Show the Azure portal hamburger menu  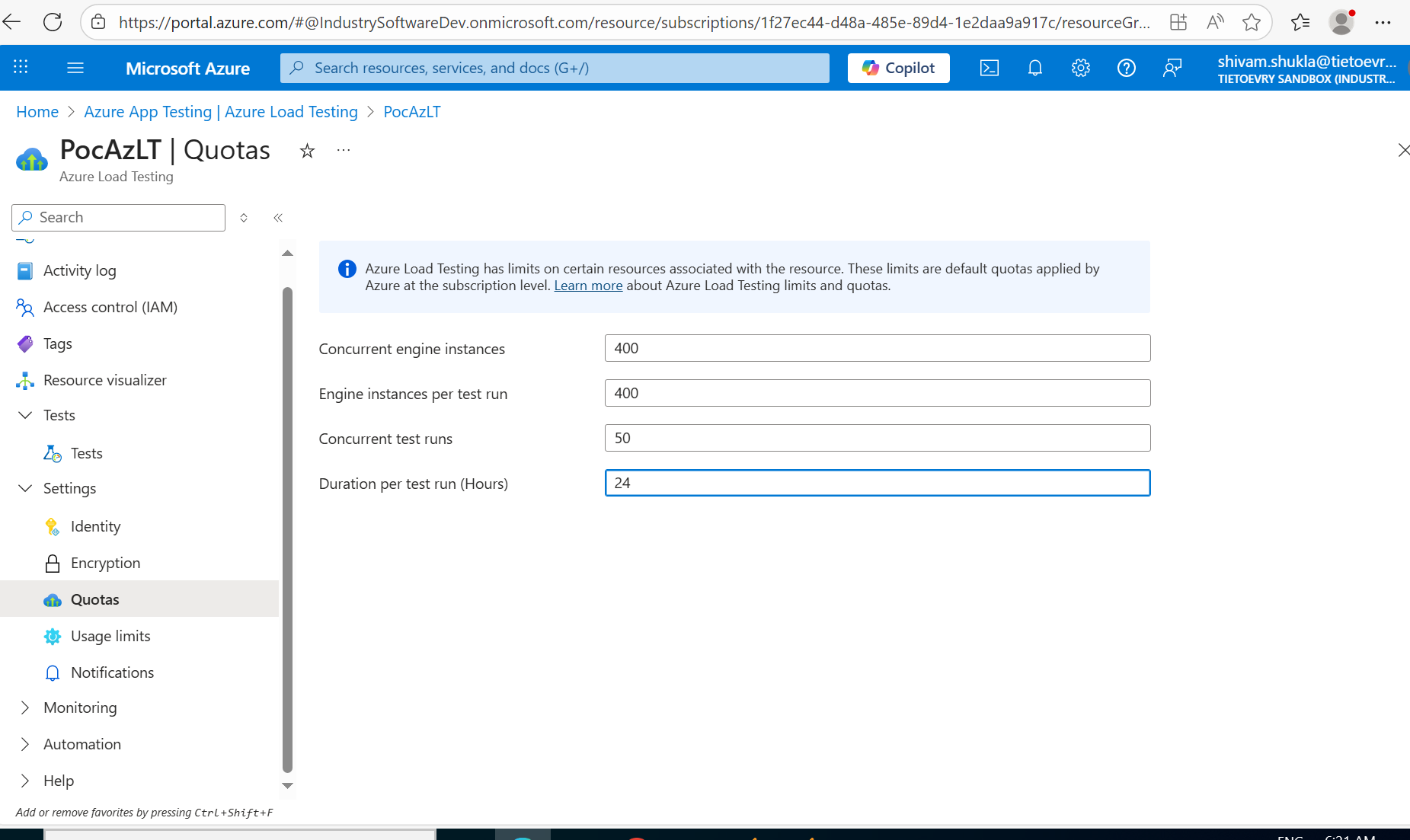pyautogui.click(x=75, y=68)
